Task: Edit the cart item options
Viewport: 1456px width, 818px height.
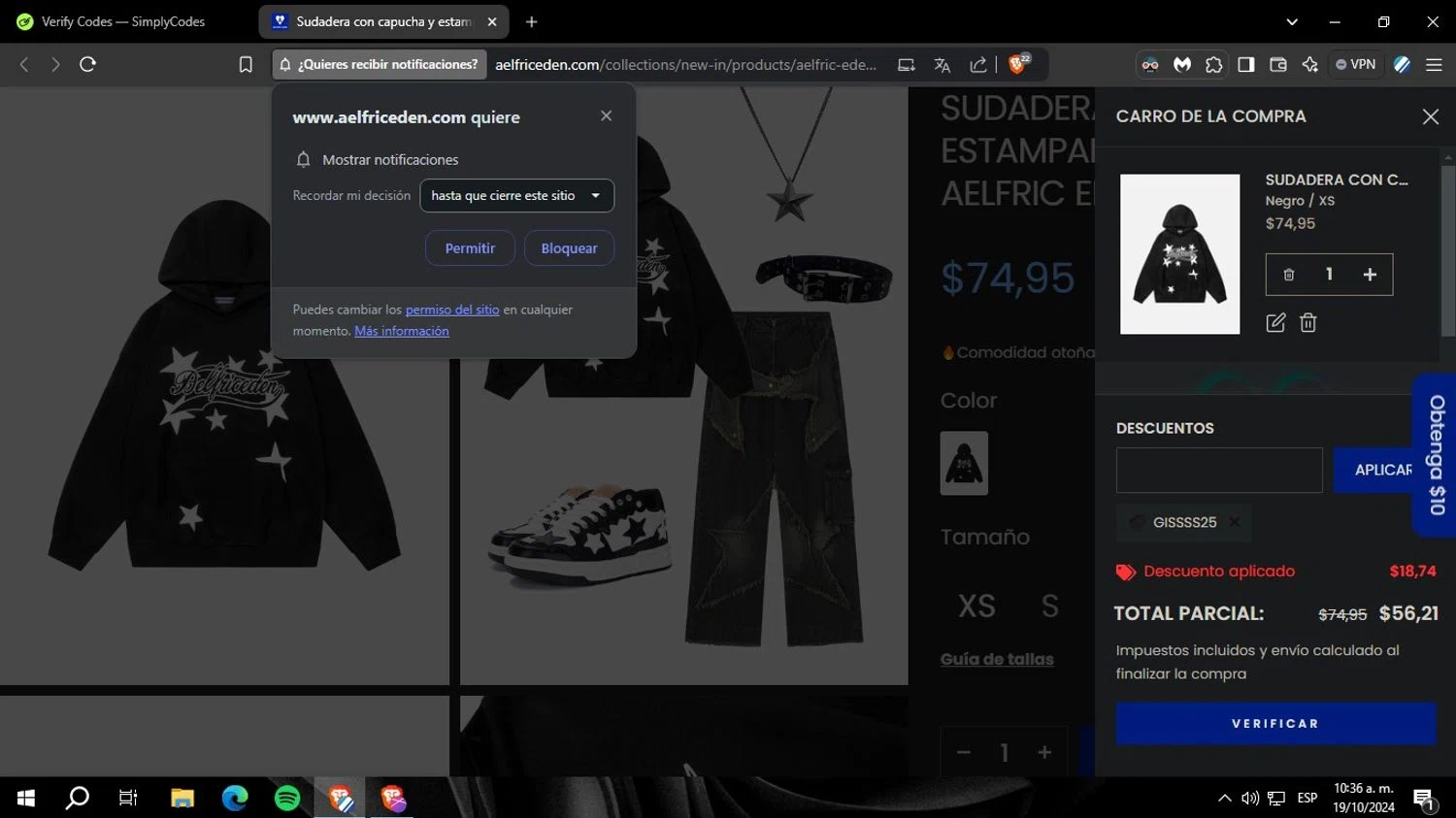Action: (x=1275, y=323)
